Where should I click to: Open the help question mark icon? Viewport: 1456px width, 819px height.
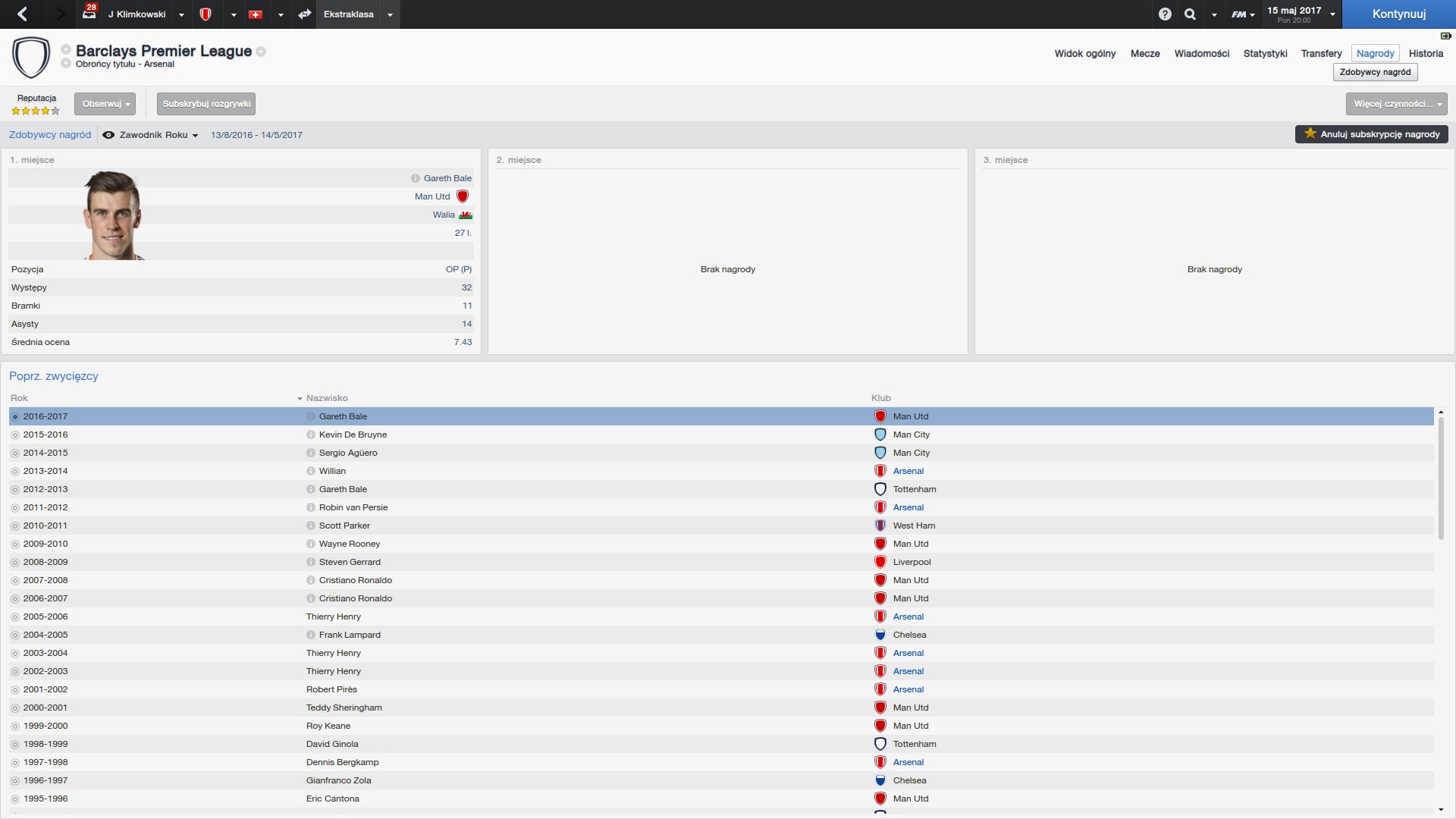point(1165,14)
